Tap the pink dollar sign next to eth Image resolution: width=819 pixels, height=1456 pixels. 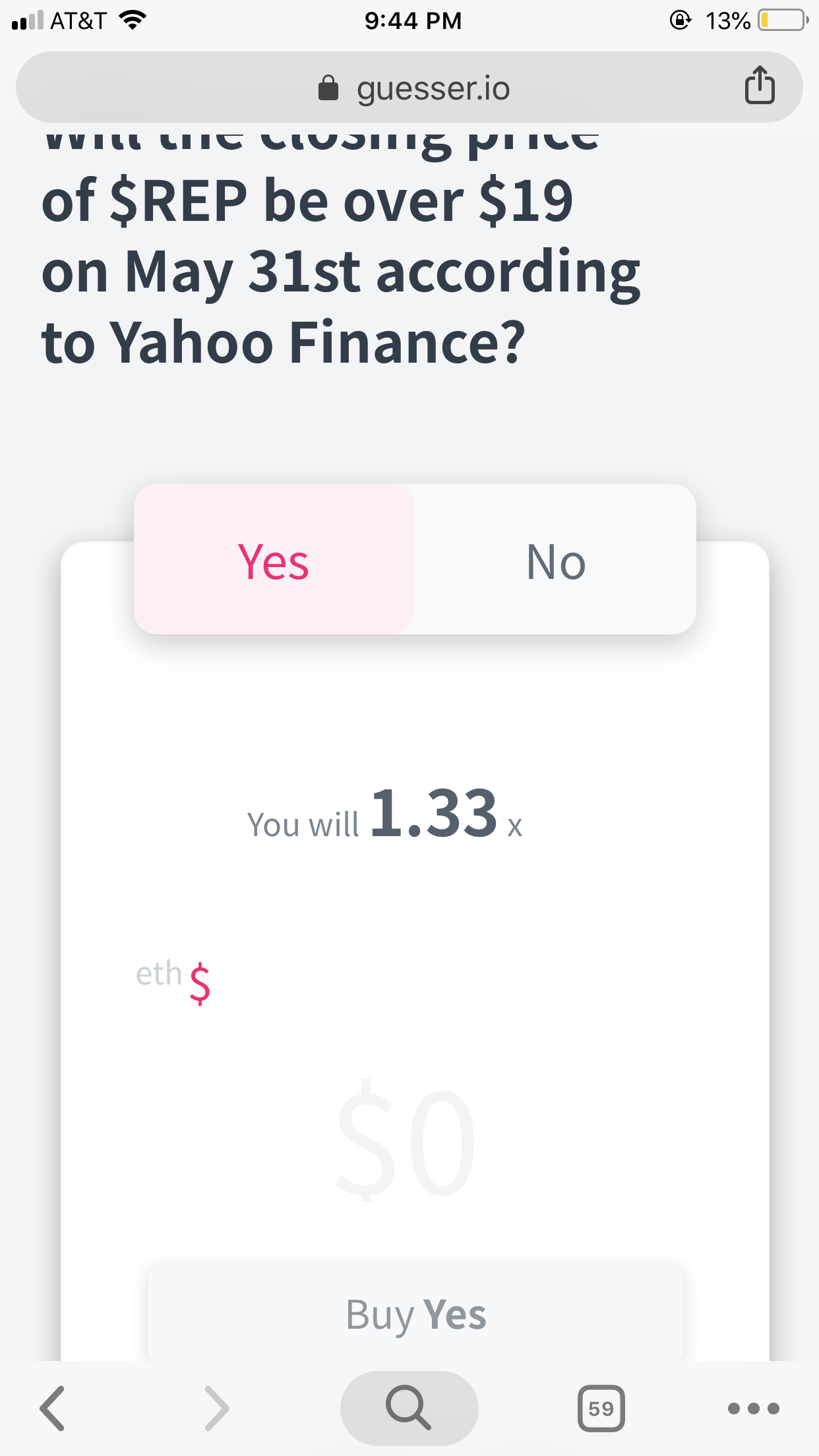click(x=200, y=984)
